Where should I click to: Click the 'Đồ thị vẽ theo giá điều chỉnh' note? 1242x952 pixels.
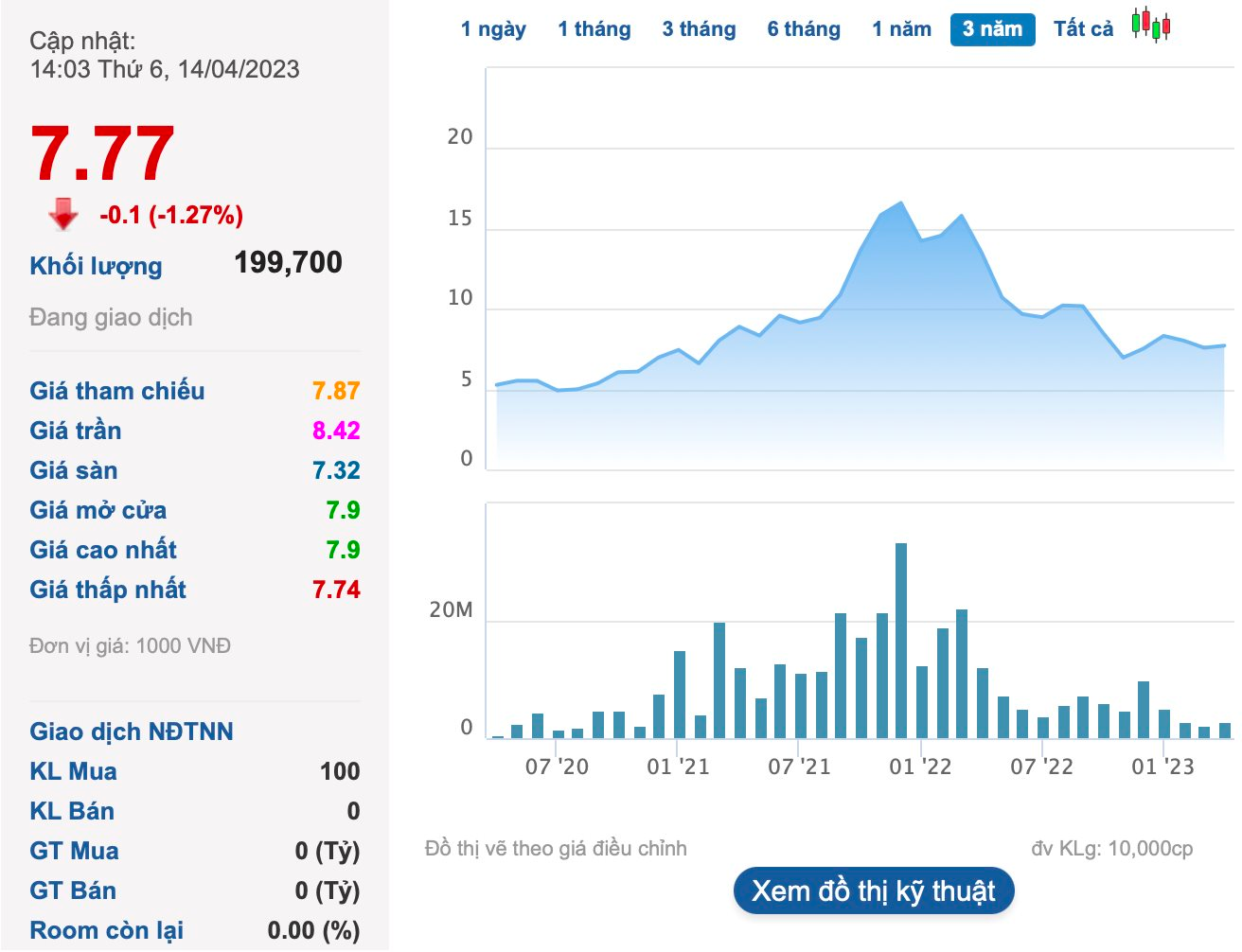click(556, 848)
